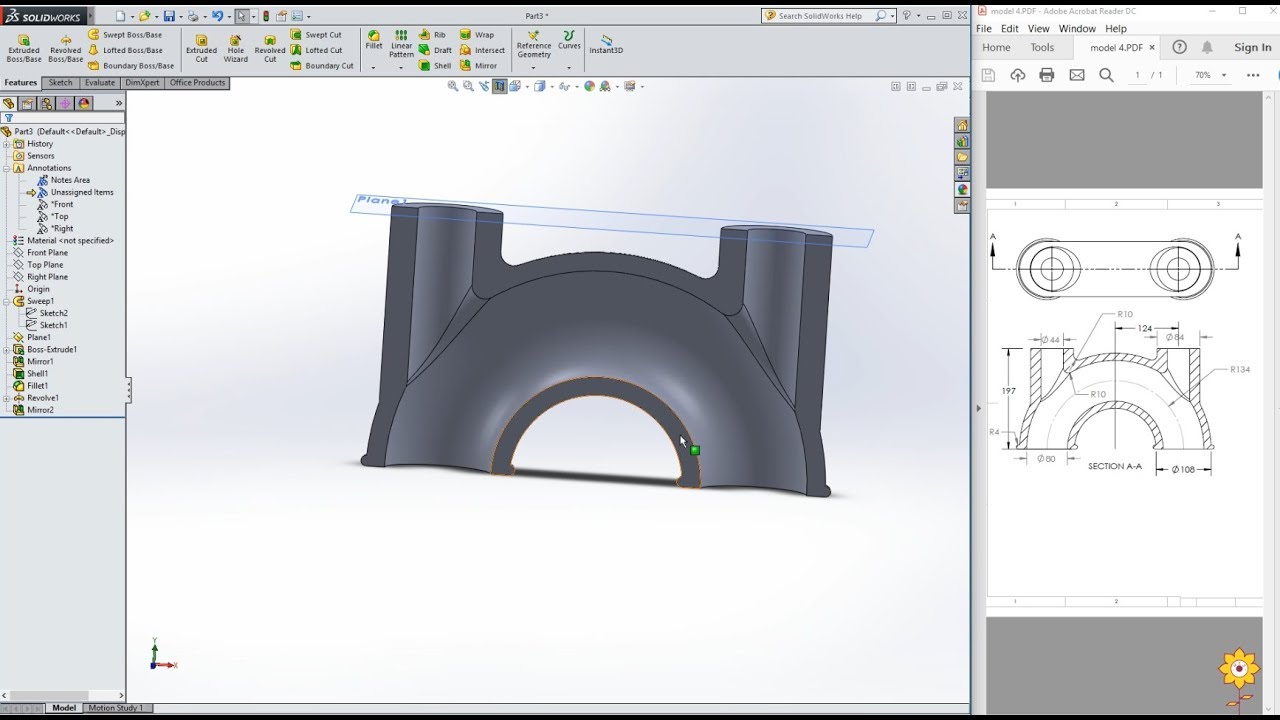Screen dimensions: 1280x720
Task: Open dropdown arrow under Linear Pattern
Action: pos(401,68)
